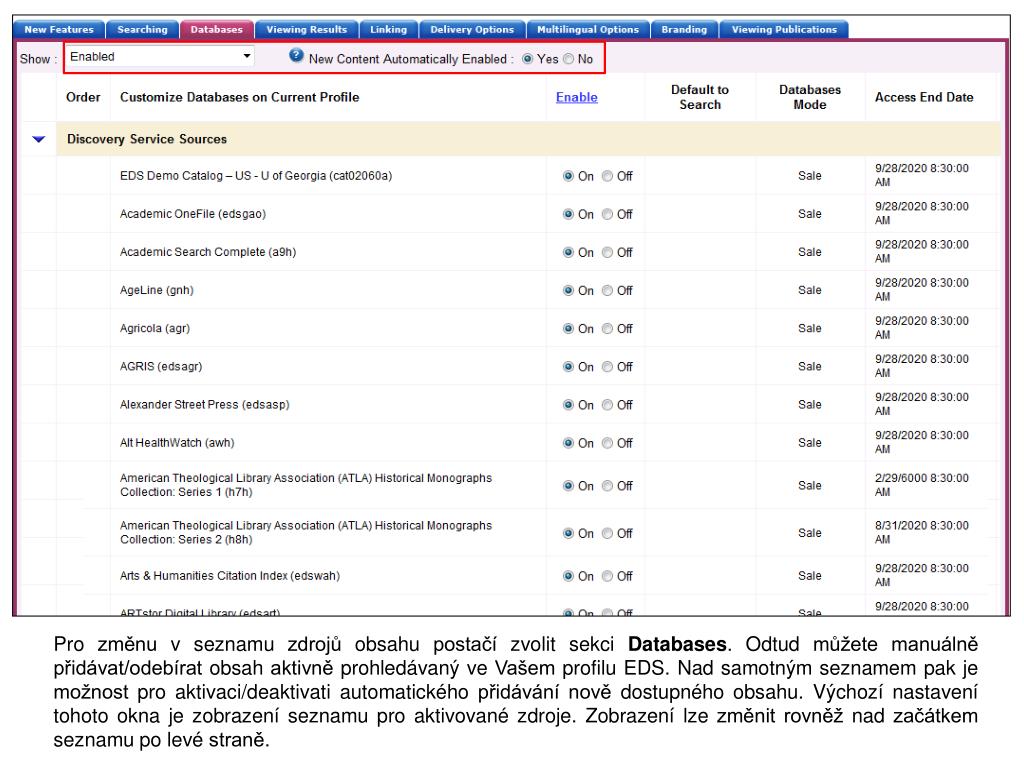Select the EDS Demo Catalog row name
This screenshot has width=1024, height=768.
[x=256, y=176]
